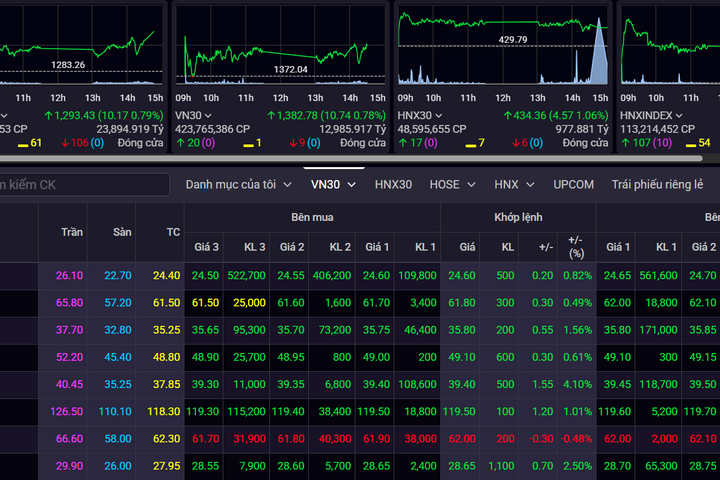Click the yellow unchanged count 54 under HNXINDEX
Screen dimensions: 720x480
(698, 143)
